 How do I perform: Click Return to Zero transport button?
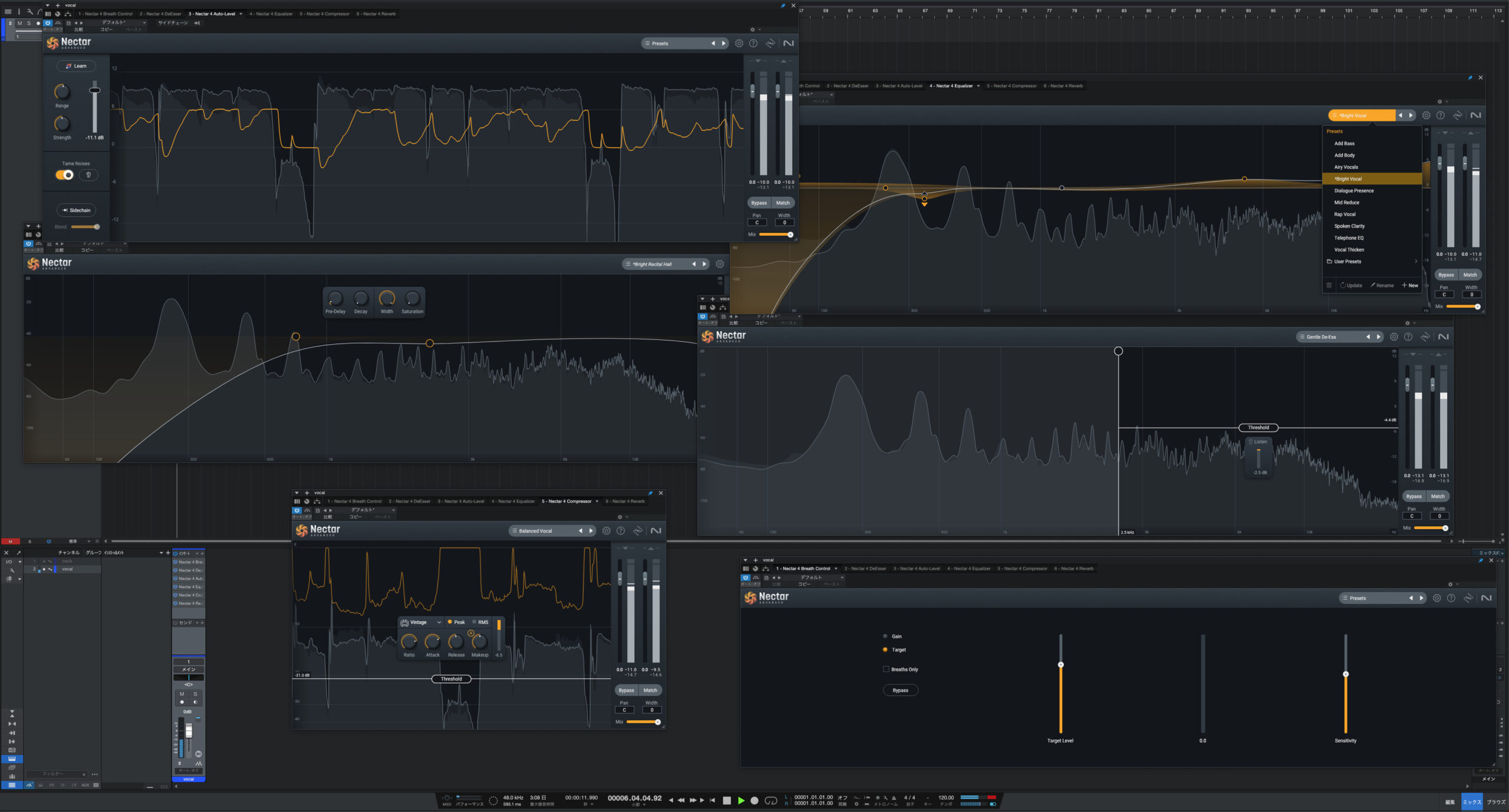tap(713, 801)
